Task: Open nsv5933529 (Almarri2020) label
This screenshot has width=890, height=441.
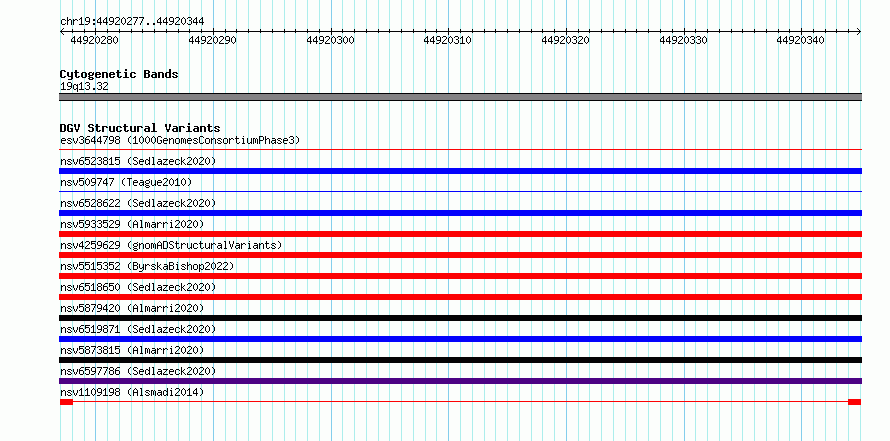Action: (132, 224)
